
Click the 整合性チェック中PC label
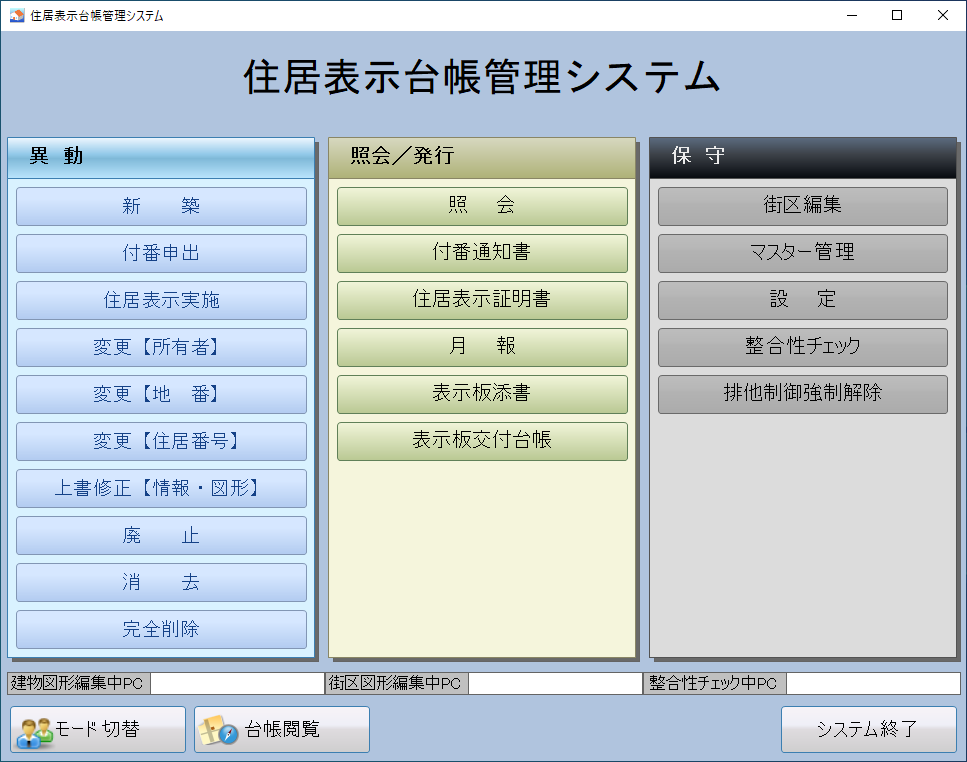714,683
